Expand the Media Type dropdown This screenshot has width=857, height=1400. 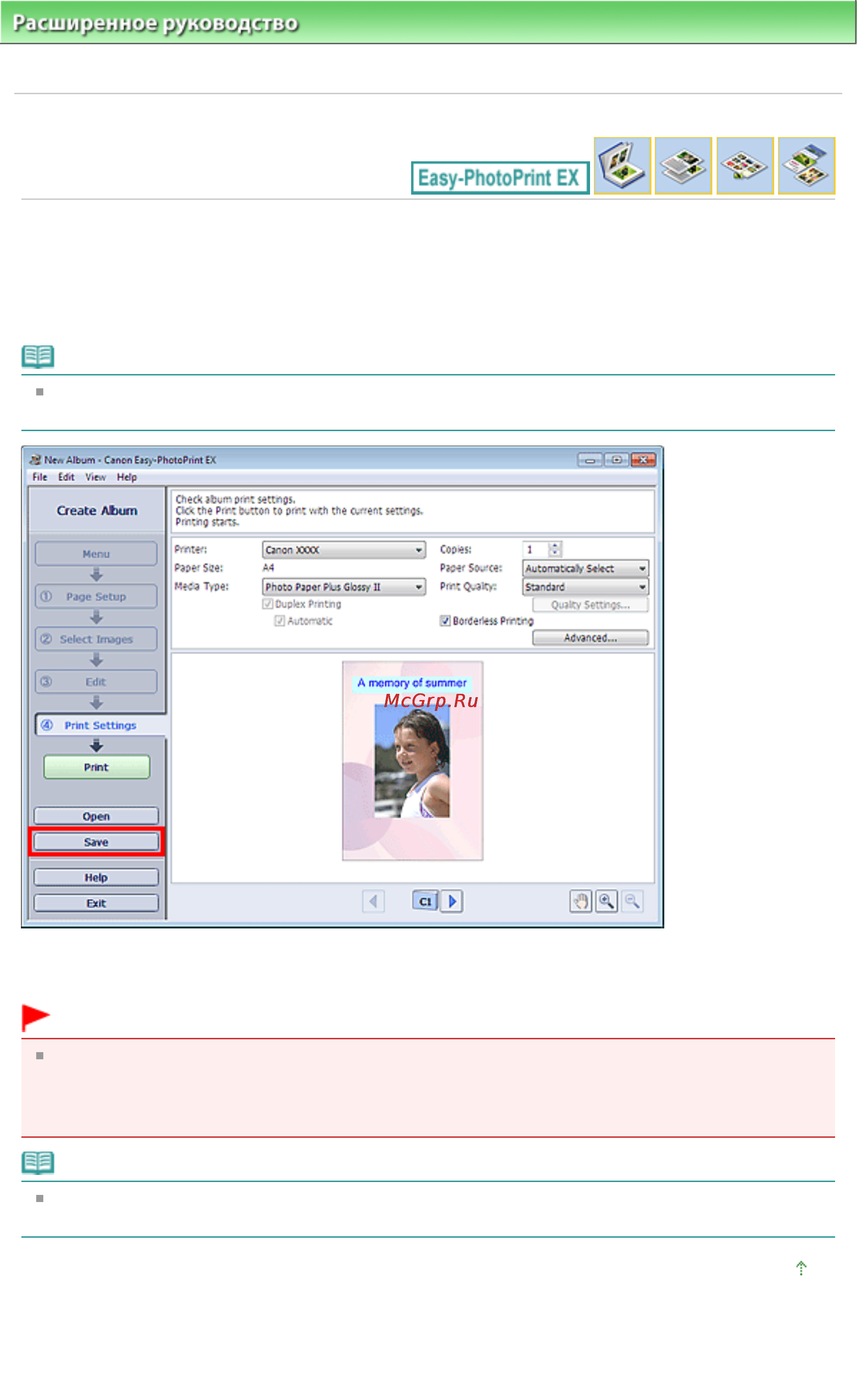click(x=344, y=586)
